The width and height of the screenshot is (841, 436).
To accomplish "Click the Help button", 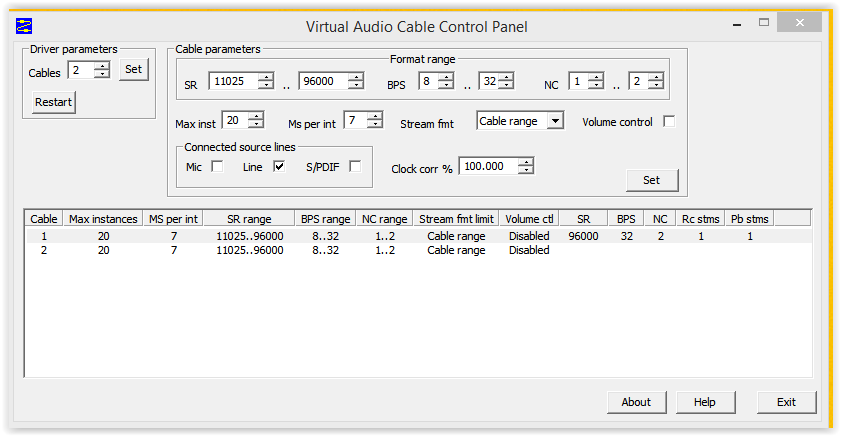I will (705, 402).
